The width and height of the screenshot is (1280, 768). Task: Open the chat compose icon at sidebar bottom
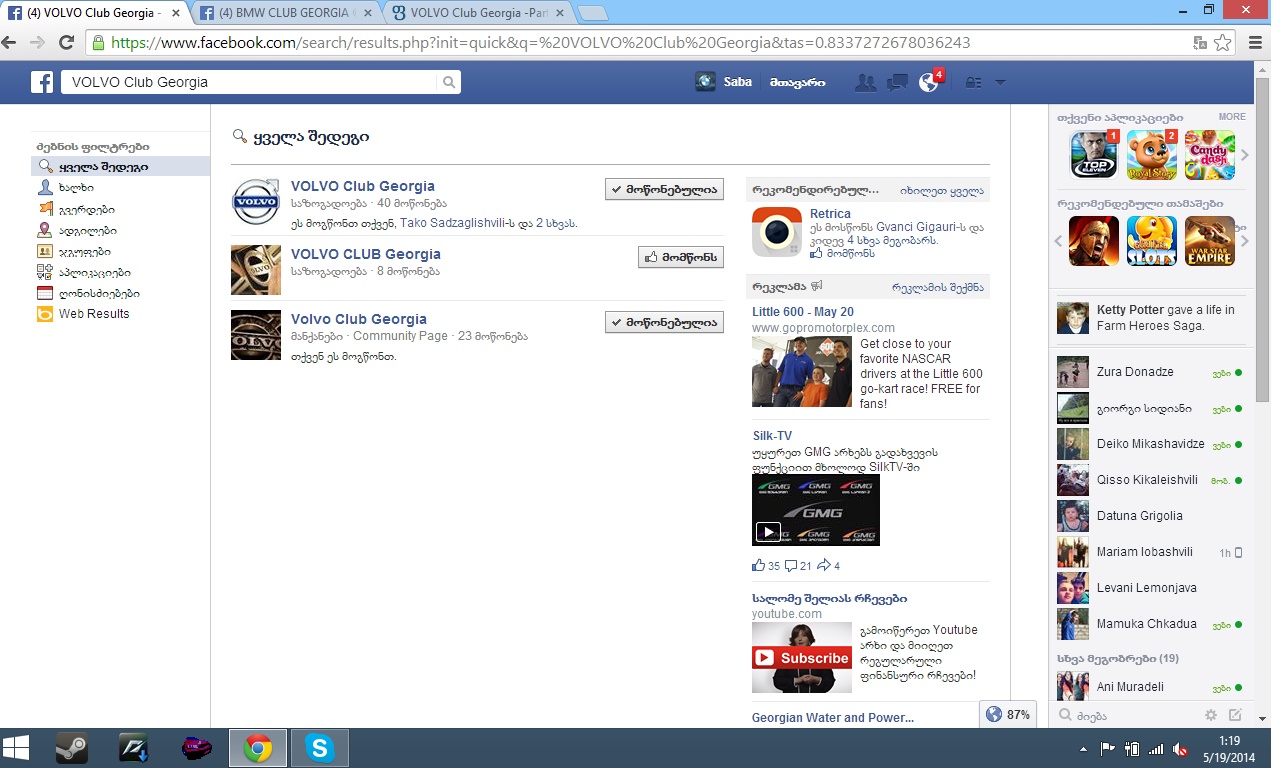tap(1235, 715)
